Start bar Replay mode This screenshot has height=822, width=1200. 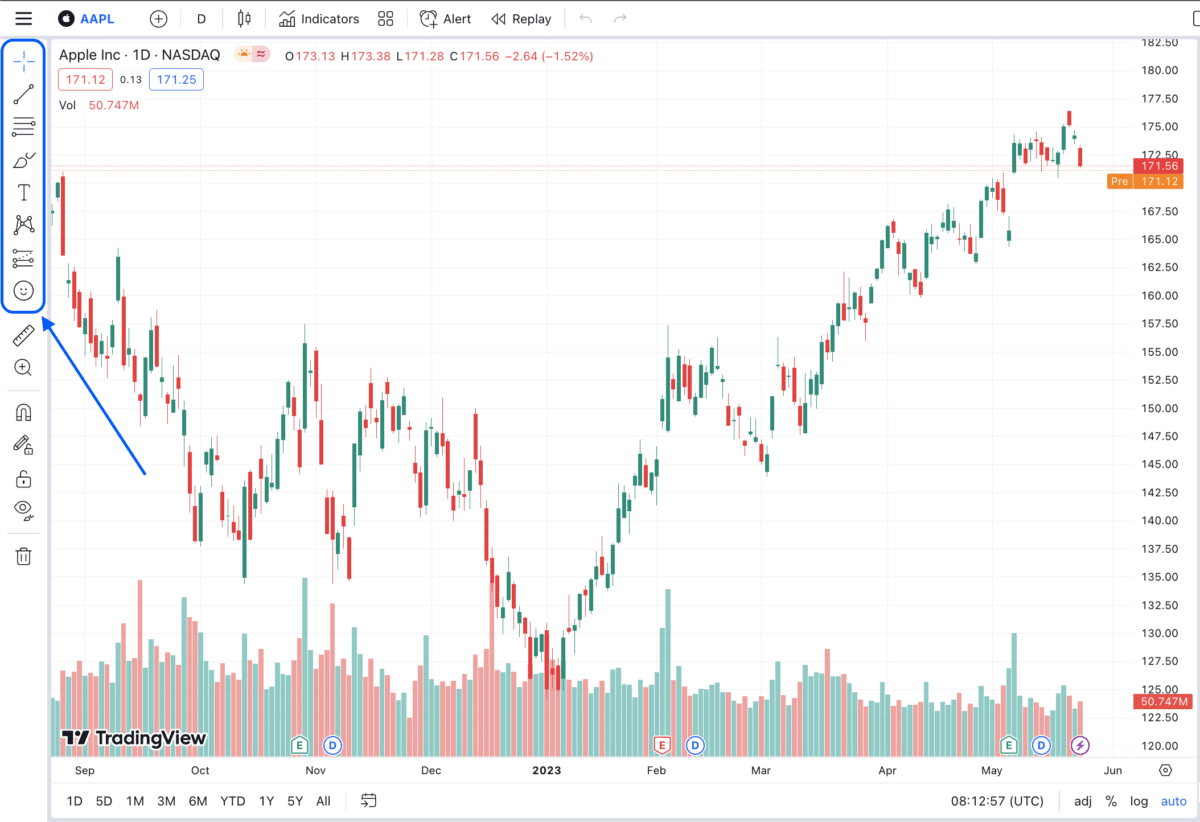coord(521,19)
